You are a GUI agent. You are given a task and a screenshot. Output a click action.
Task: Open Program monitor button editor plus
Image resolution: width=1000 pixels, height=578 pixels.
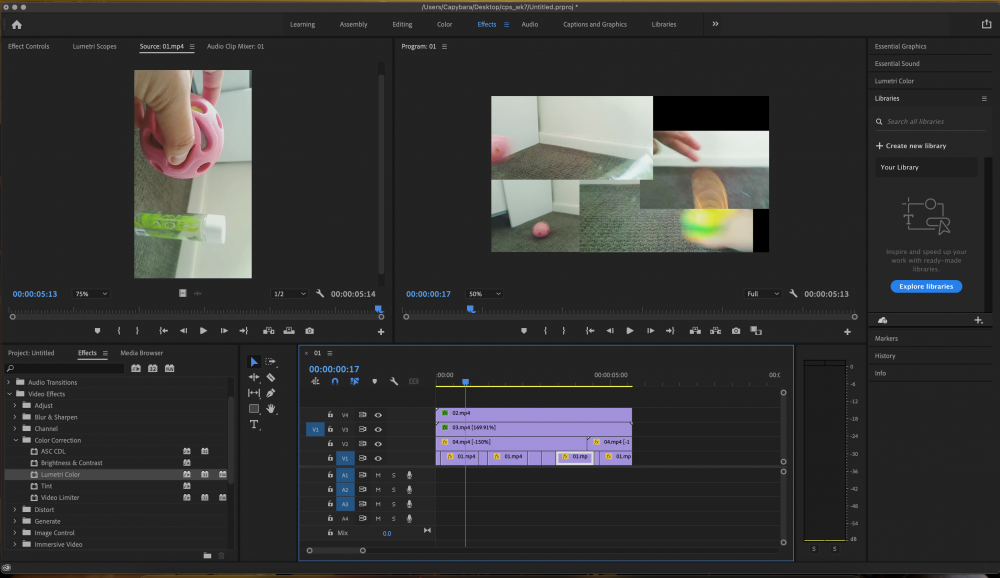pos(848,332)
